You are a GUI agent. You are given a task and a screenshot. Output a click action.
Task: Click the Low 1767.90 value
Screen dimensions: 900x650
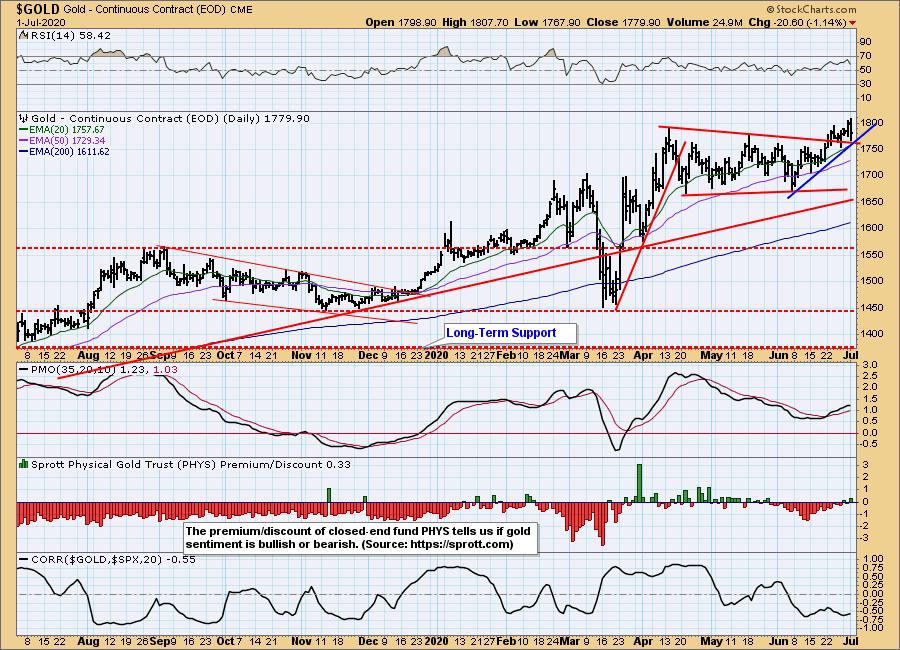[x=548, y=22]
